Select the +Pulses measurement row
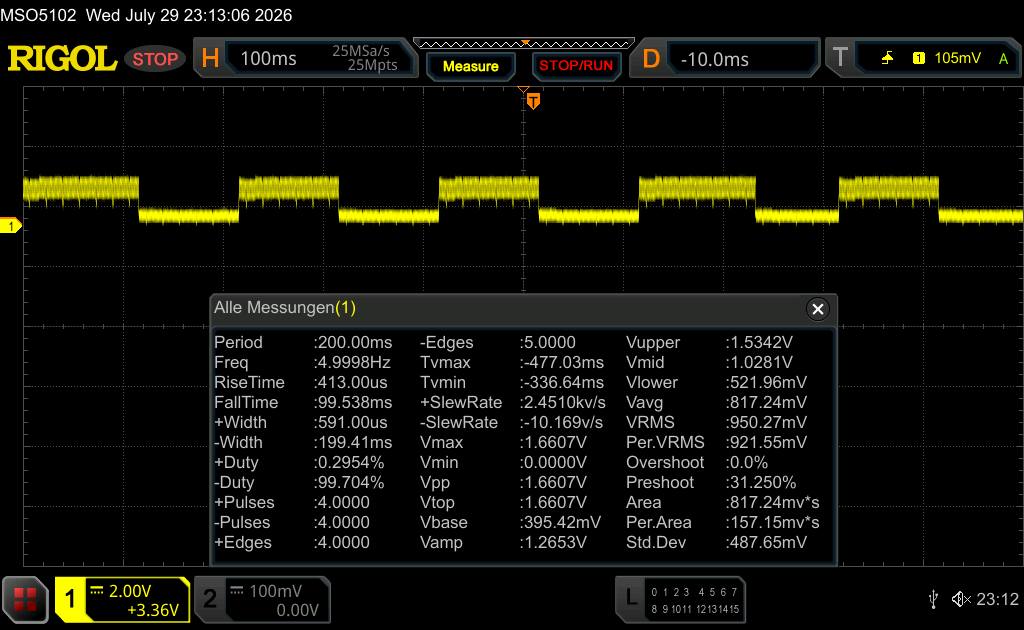The width and height of the screenshot is (1024, 630). click(292, 503)
